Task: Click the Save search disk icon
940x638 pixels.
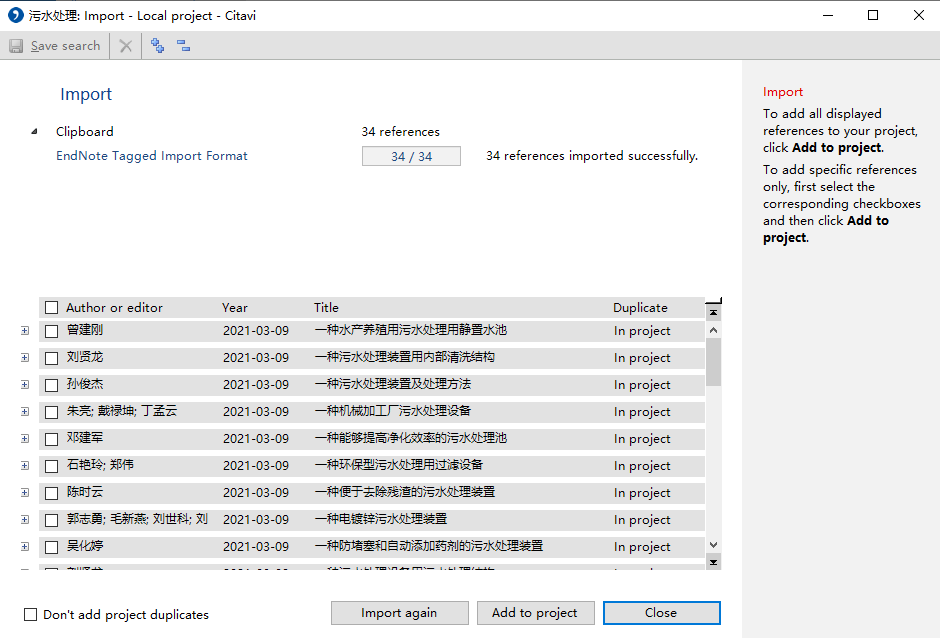Action: tap(16, 46)
